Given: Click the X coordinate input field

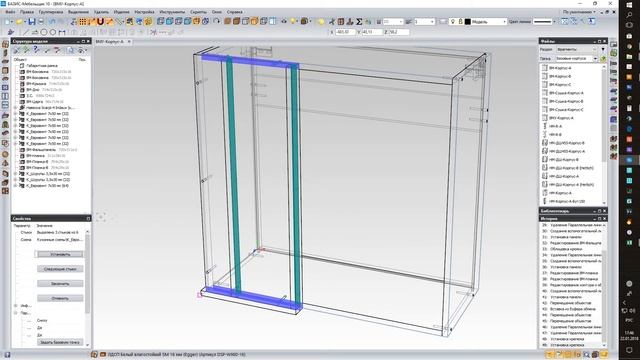Looking at the screenshot, I should click(x=345, y=32).
